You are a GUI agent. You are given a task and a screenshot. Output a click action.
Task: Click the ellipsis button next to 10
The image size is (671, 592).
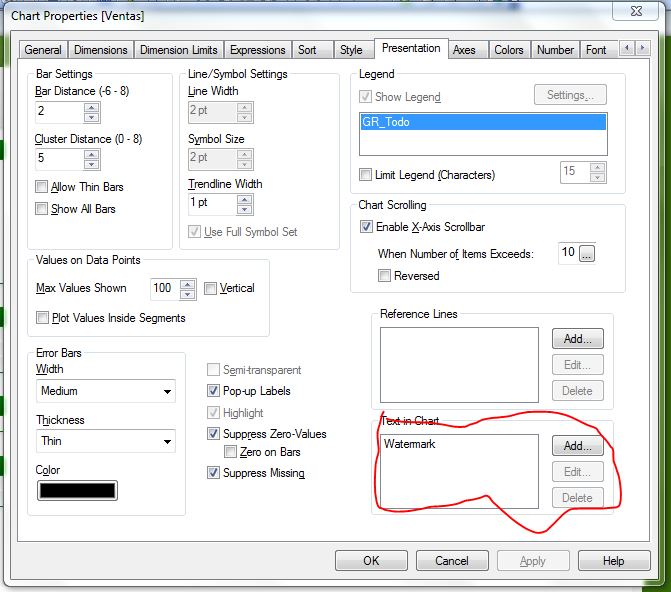coord(587,254)
